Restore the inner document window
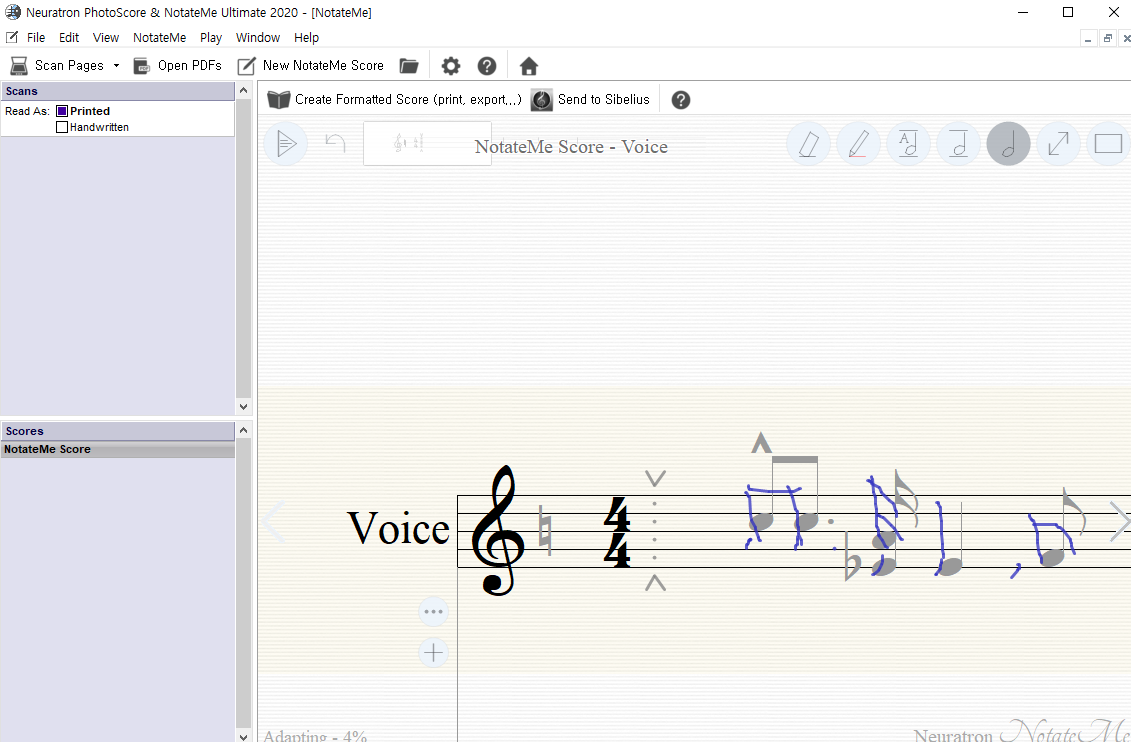This screenshot has width=1131, height=742. click(1108, 38)
